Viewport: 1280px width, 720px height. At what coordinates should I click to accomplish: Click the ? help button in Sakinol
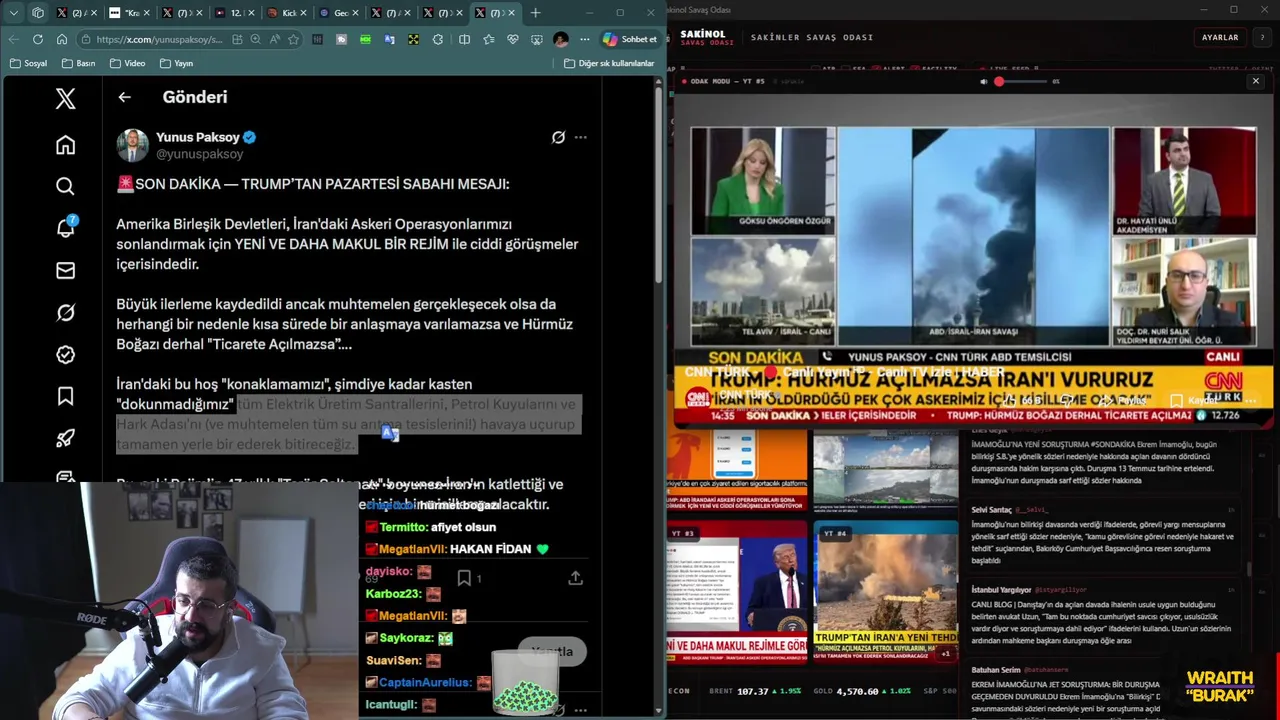coord(1261,37)
